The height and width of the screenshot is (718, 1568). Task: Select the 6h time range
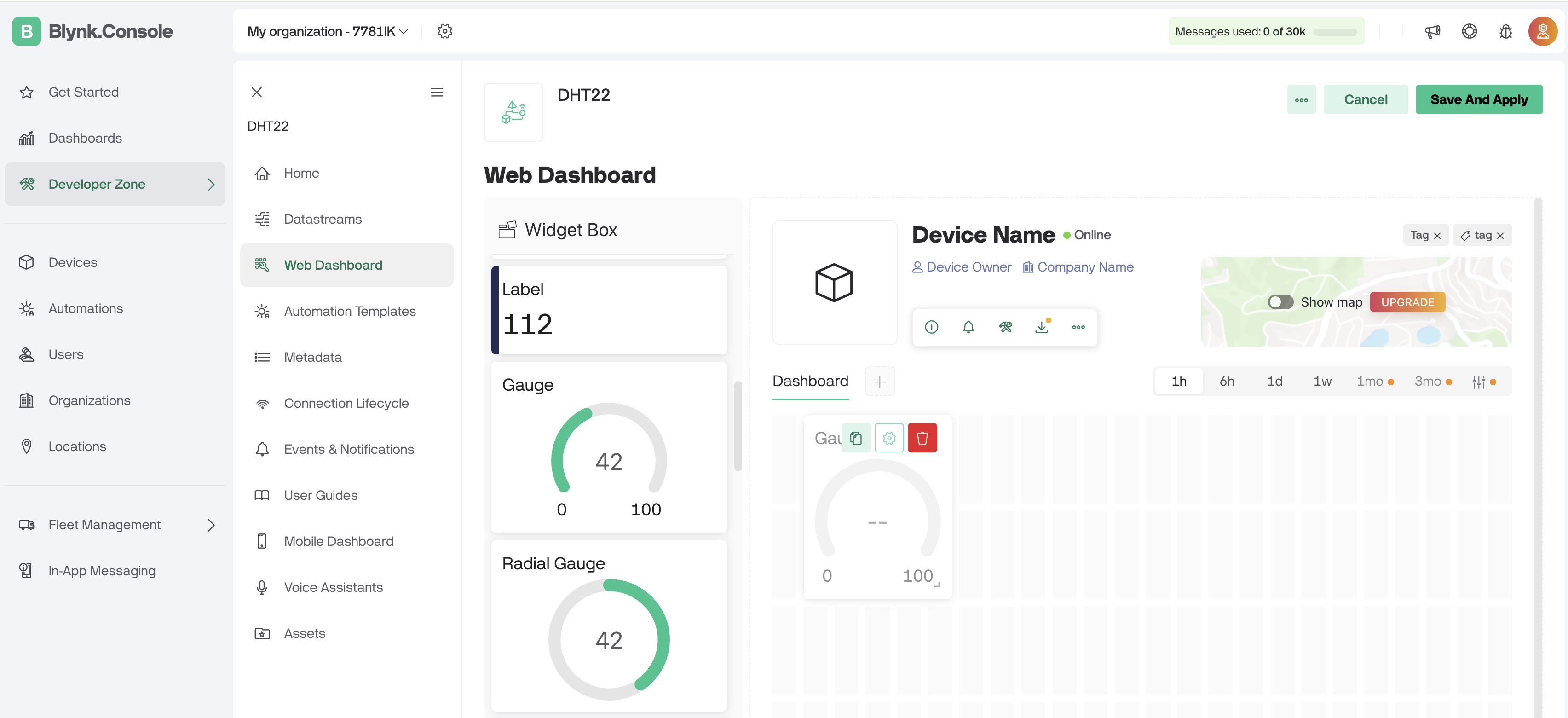[x=1227, y=382]
